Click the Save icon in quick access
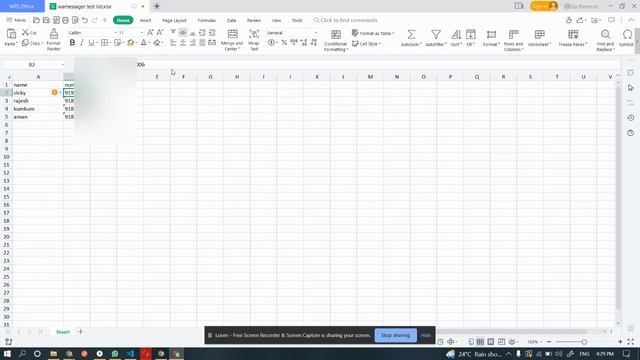Viewport: 640px width, 360px height. (46, 20)
